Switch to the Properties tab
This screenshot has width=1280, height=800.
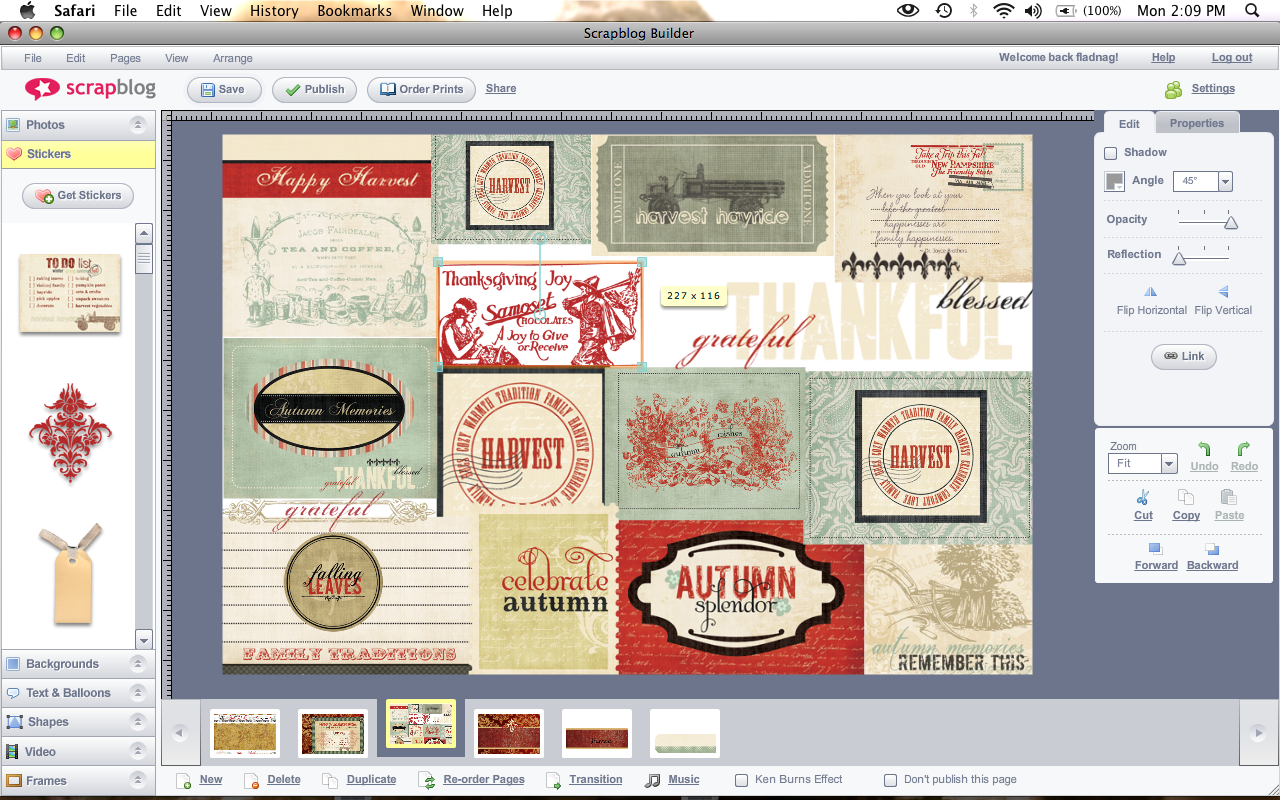pos(1197,123)
